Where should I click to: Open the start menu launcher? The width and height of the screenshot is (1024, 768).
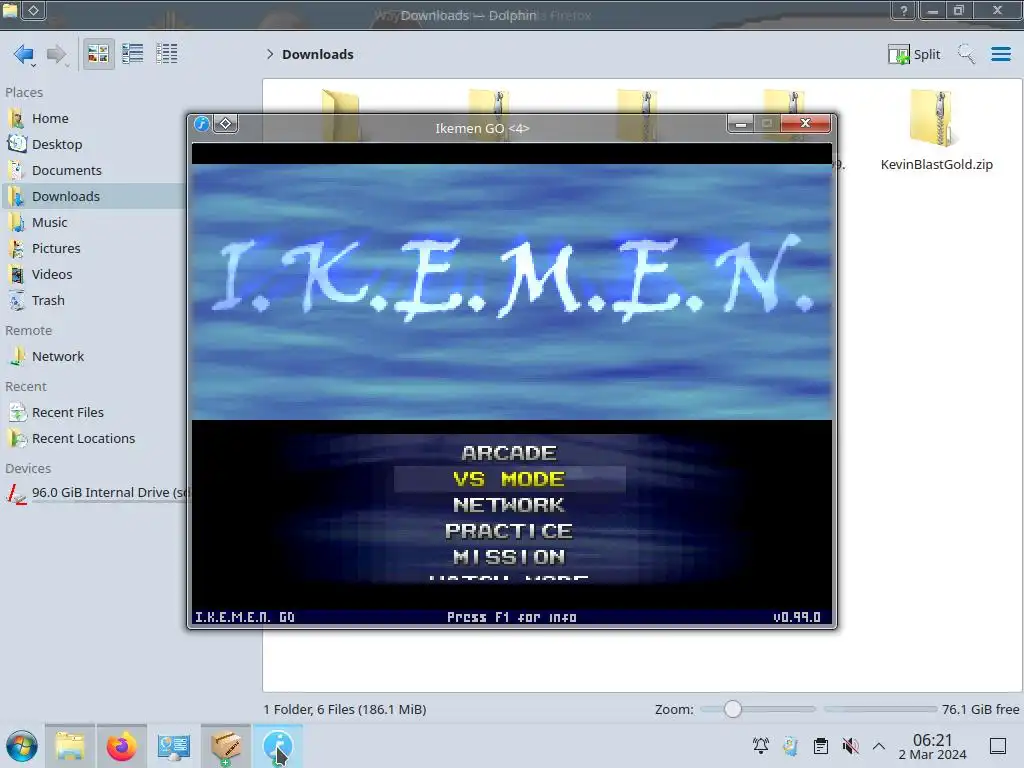(22, 746)
